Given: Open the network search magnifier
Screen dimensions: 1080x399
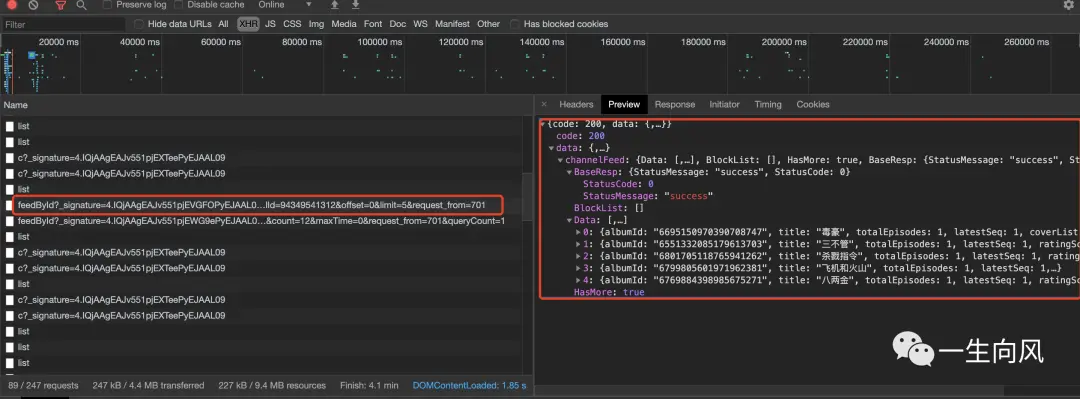Looking at the screenshot, I should [x=81, y=5].
